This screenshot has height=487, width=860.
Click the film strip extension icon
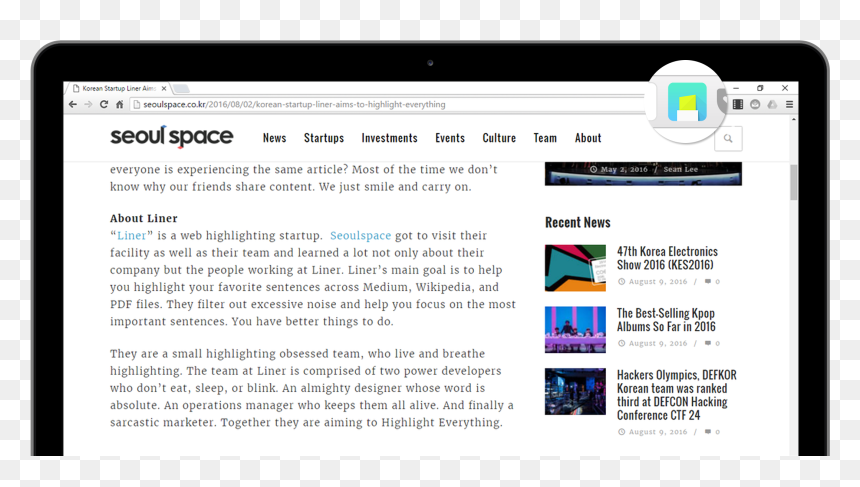click(x=738, y=104)
